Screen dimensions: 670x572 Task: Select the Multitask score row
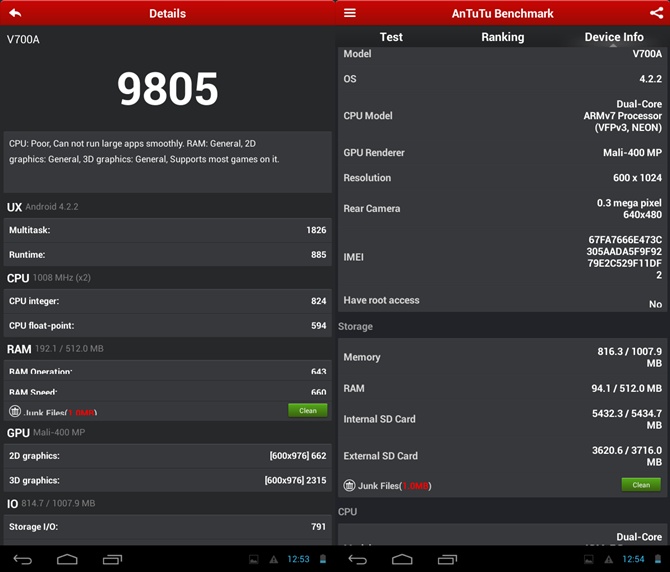[x=168, y=230]
